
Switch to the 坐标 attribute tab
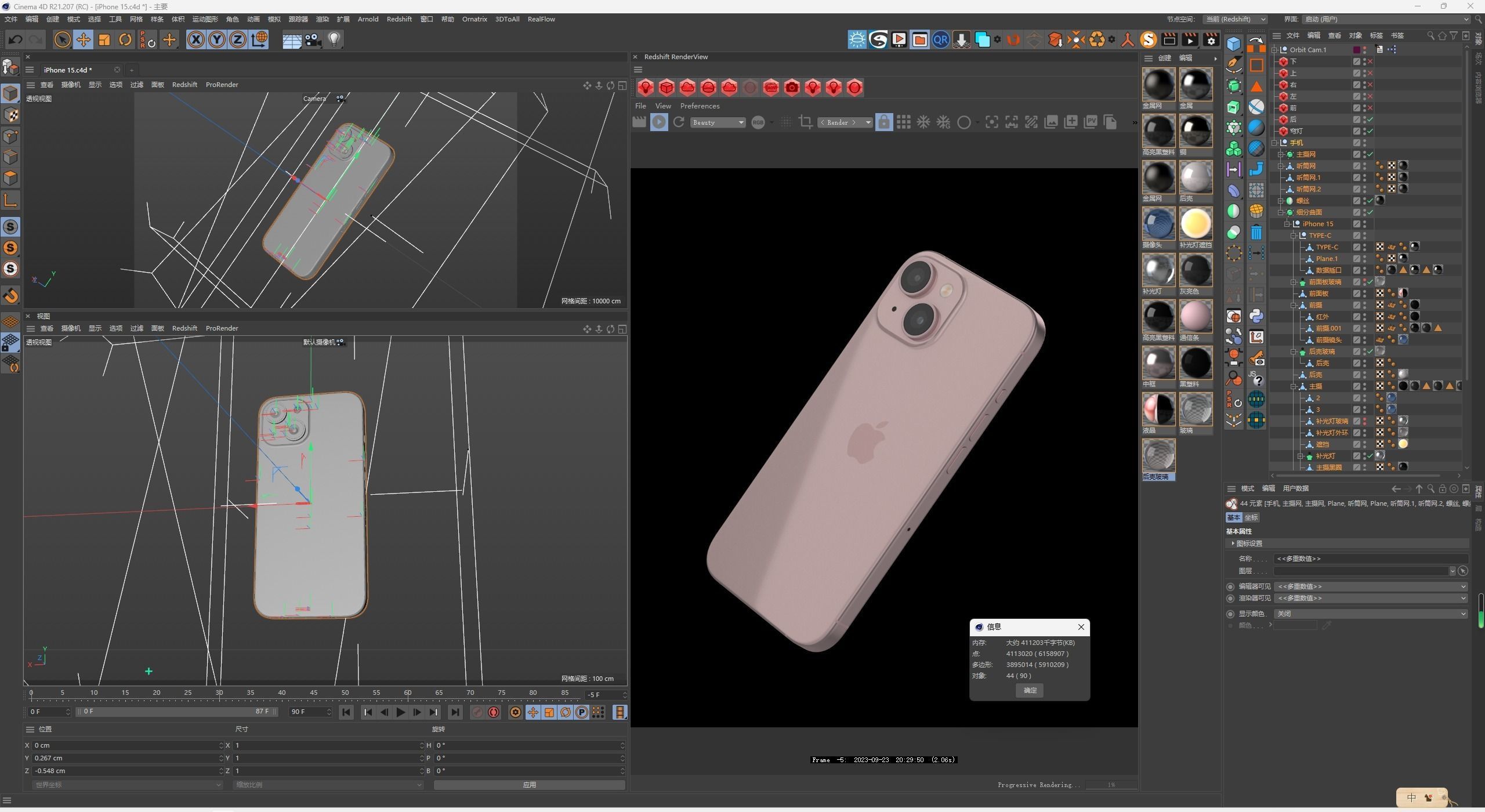pos(1251,517)
